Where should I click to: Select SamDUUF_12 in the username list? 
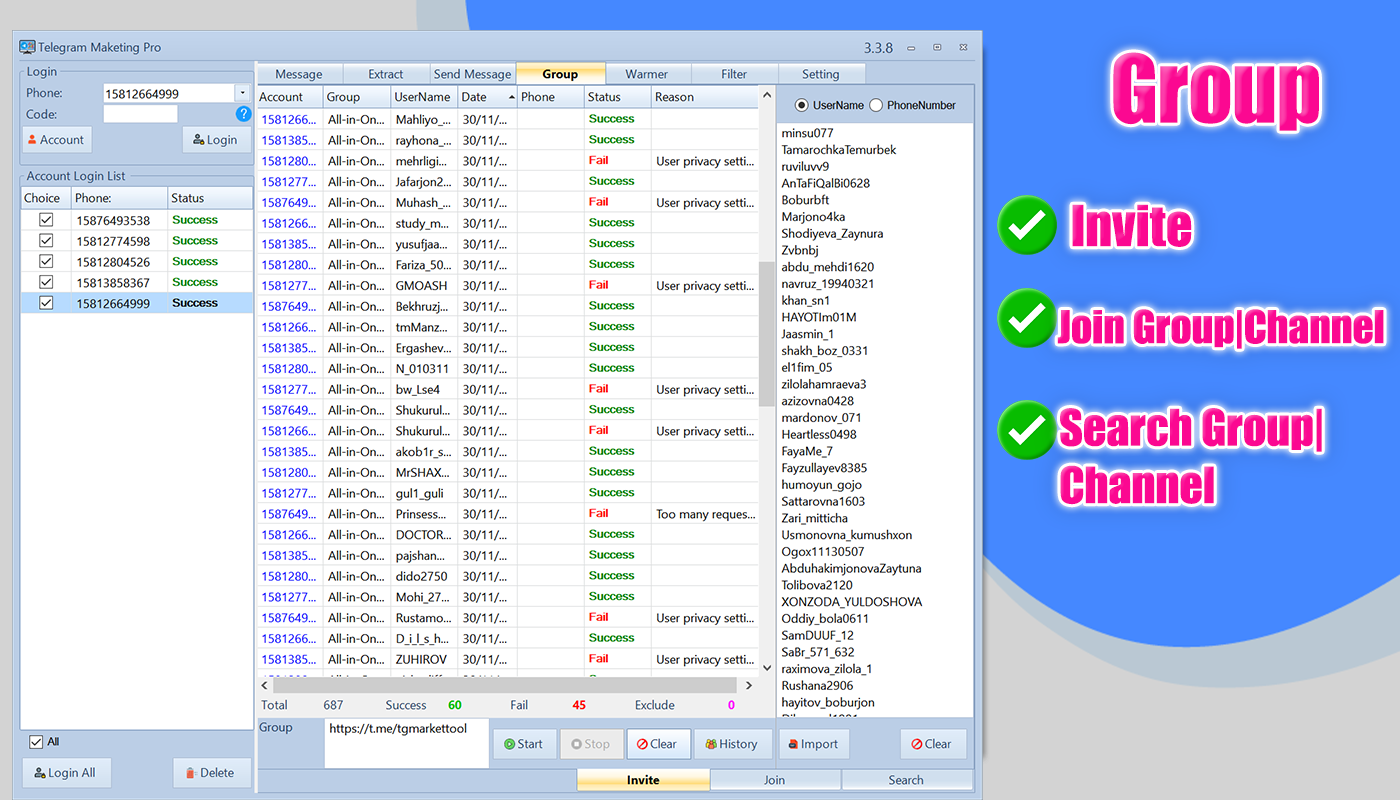tap(817, 635)
